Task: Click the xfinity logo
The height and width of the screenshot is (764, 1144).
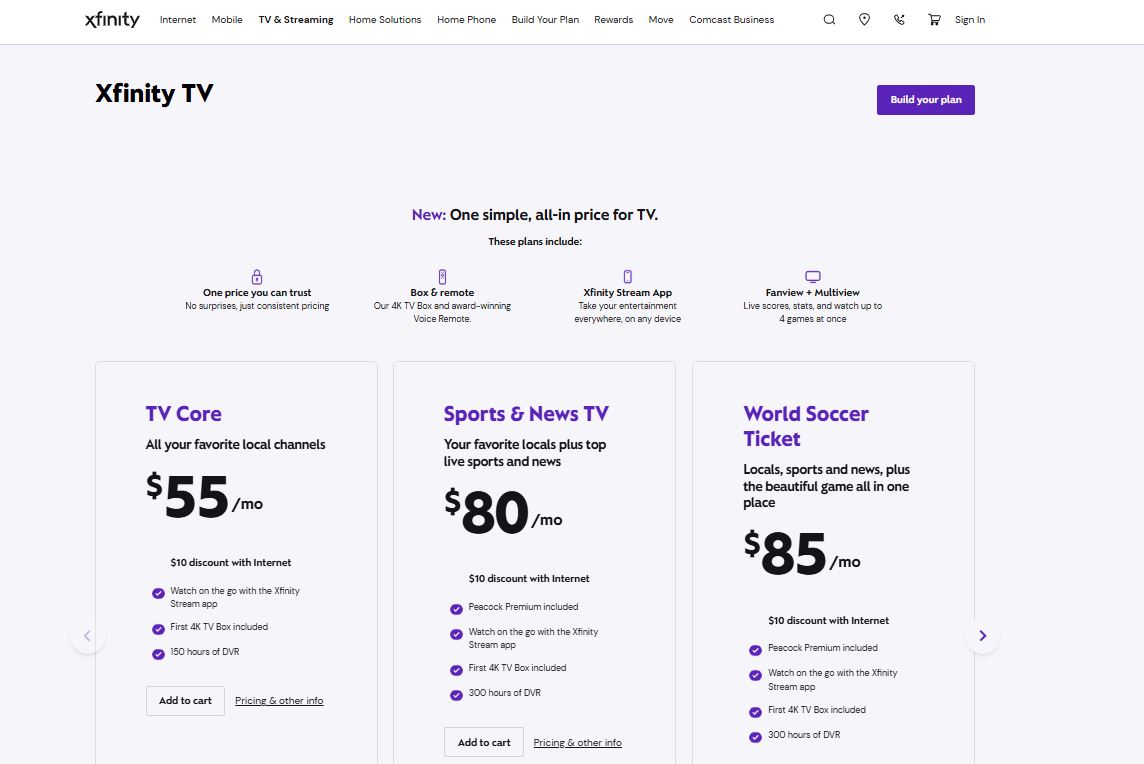Action: [x=112, y=20]
